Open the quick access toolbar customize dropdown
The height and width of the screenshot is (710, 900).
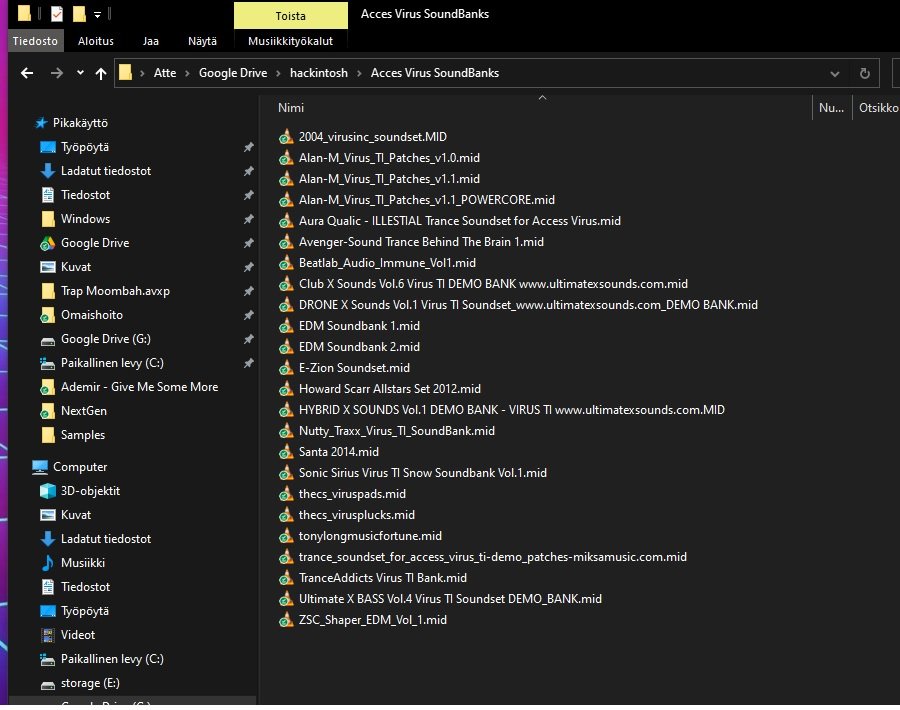point(98,14)
